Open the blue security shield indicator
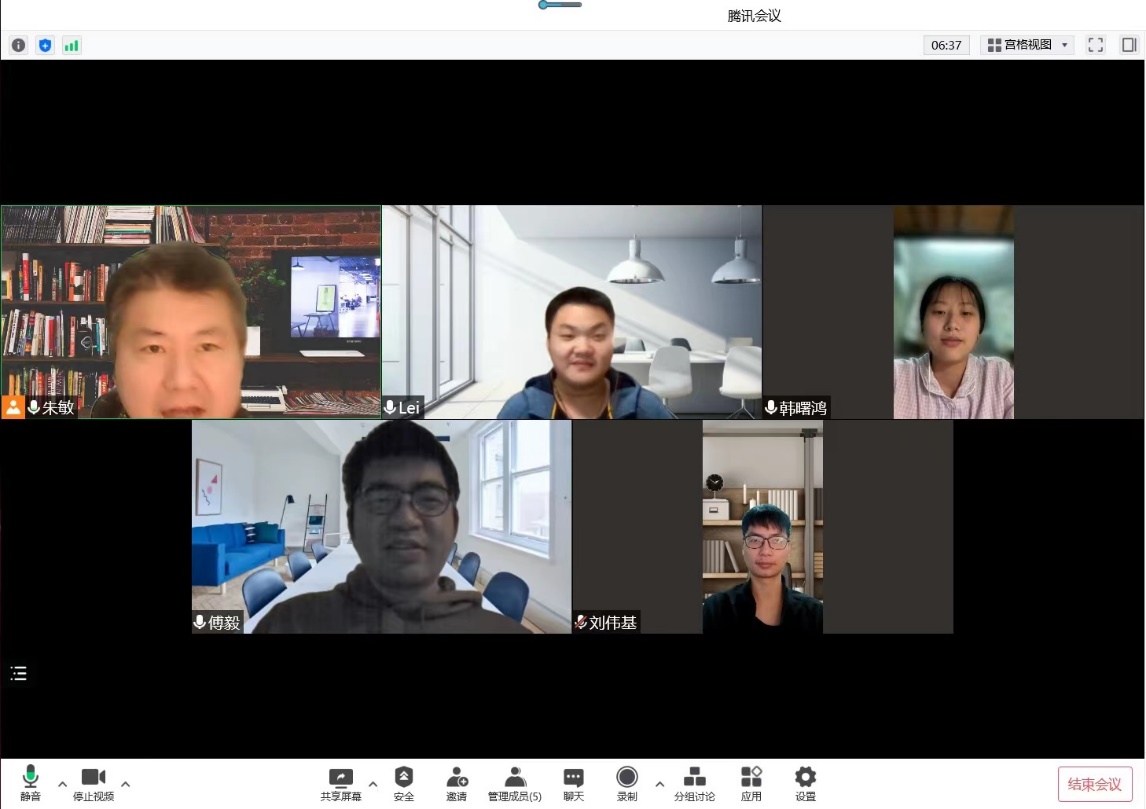This screenshot has height=809, width=1146. (45, 45)
